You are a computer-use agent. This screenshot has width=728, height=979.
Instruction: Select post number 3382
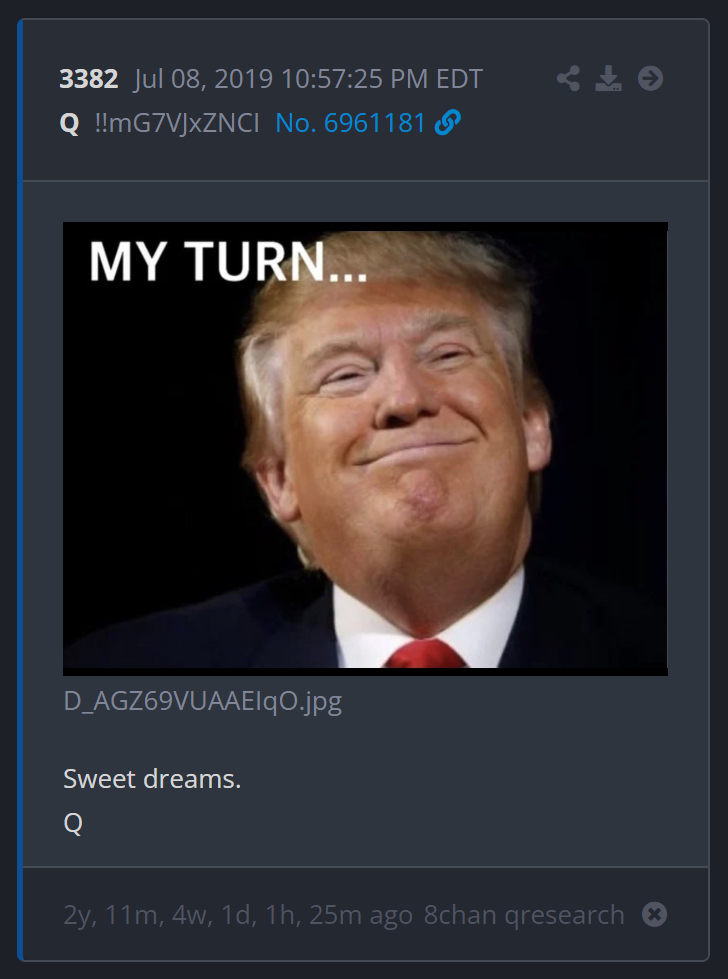[x=89, y=79]
